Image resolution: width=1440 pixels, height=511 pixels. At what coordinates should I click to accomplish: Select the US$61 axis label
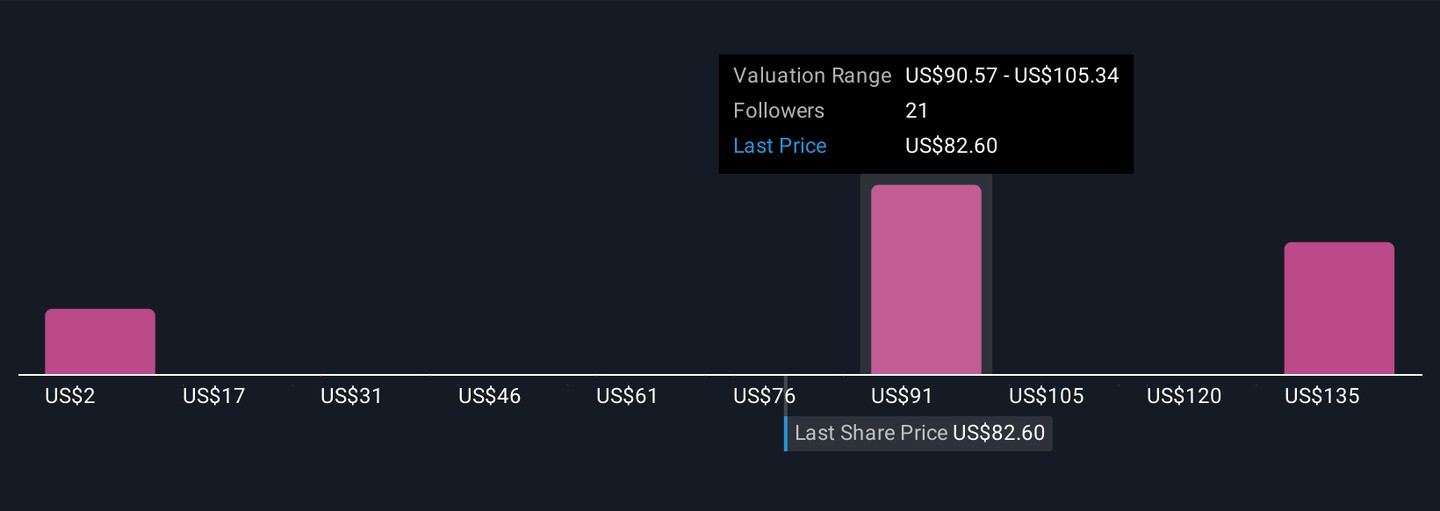[627, 396]
